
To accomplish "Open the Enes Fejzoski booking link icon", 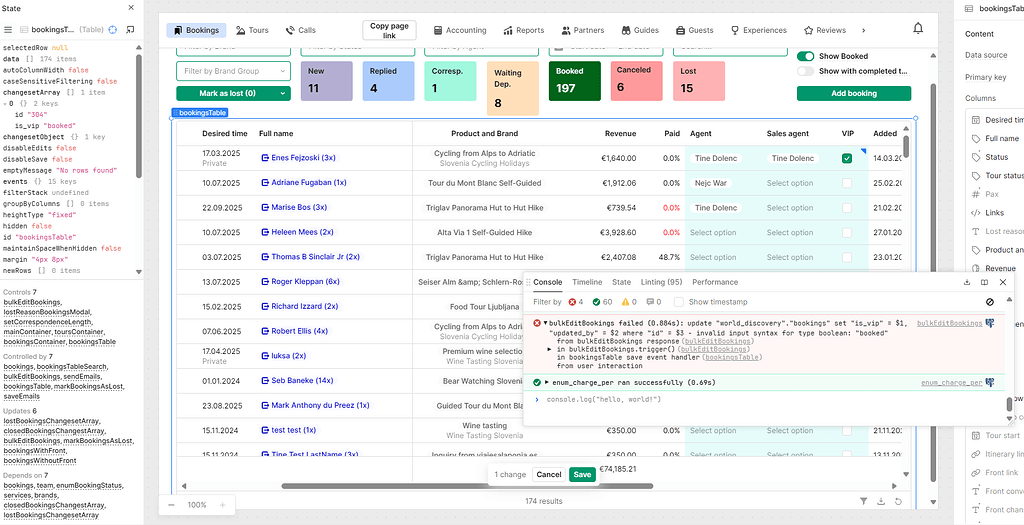I will tap(265, 158).
